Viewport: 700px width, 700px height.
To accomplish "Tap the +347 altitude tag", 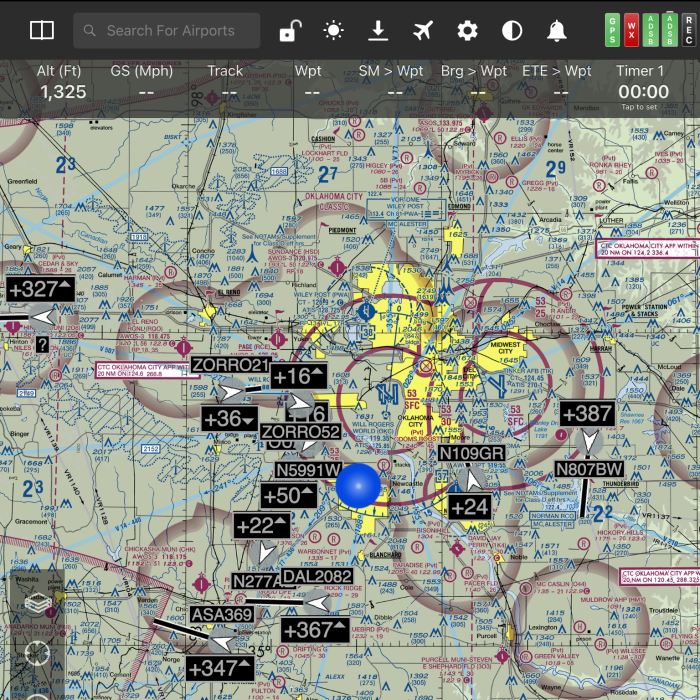I will coord(220,669).
